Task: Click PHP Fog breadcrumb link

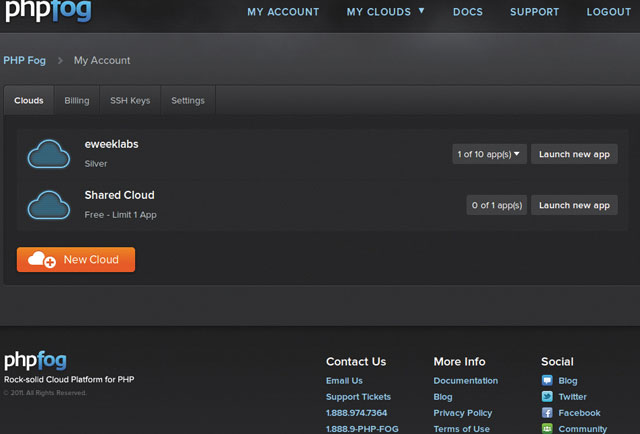Action: [24, 60]
